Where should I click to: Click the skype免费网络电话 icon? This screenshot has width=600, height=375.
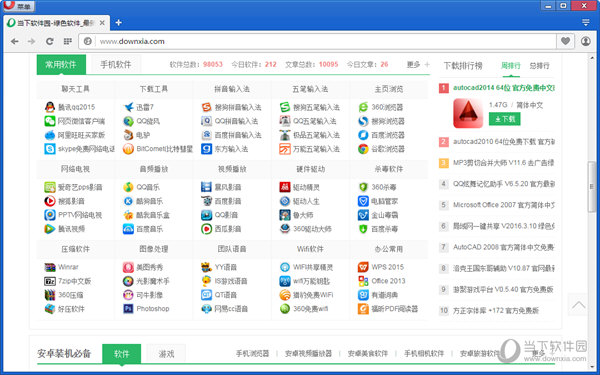50,149
